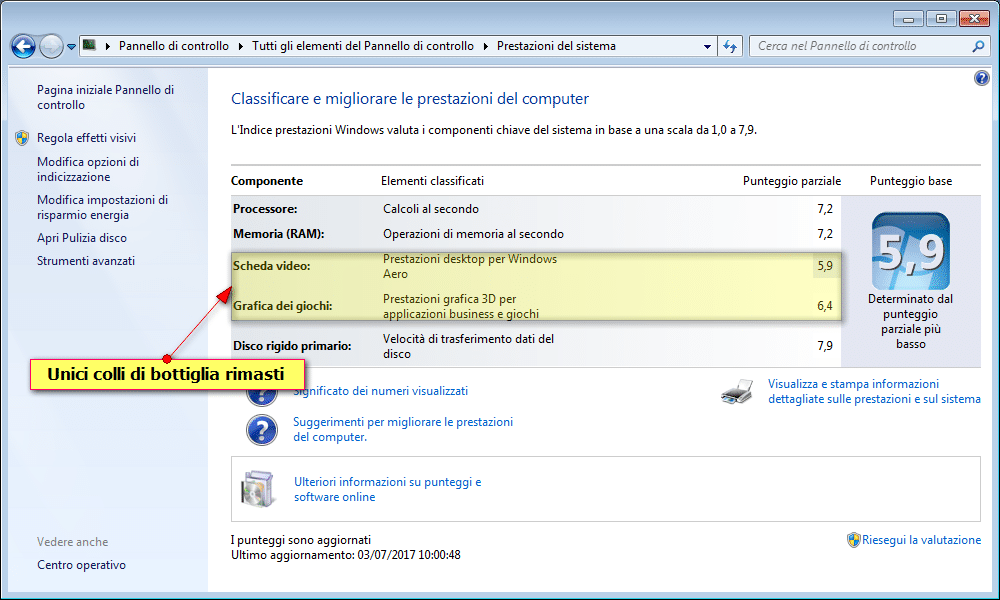Click the Cerca nel Pannello di controllo field
The height and width of the screenshot is (600, 1000).
pyautogui.click(x=860, y=46)
